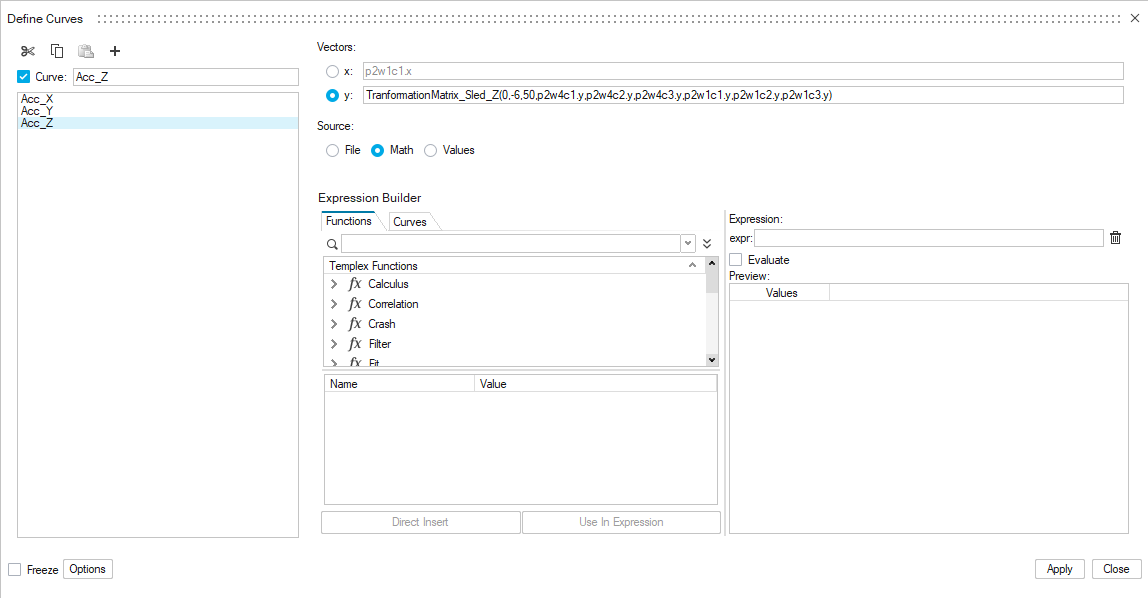The image size is (1148, 598).
Task: Open the Options button
Action: [88, 569]
